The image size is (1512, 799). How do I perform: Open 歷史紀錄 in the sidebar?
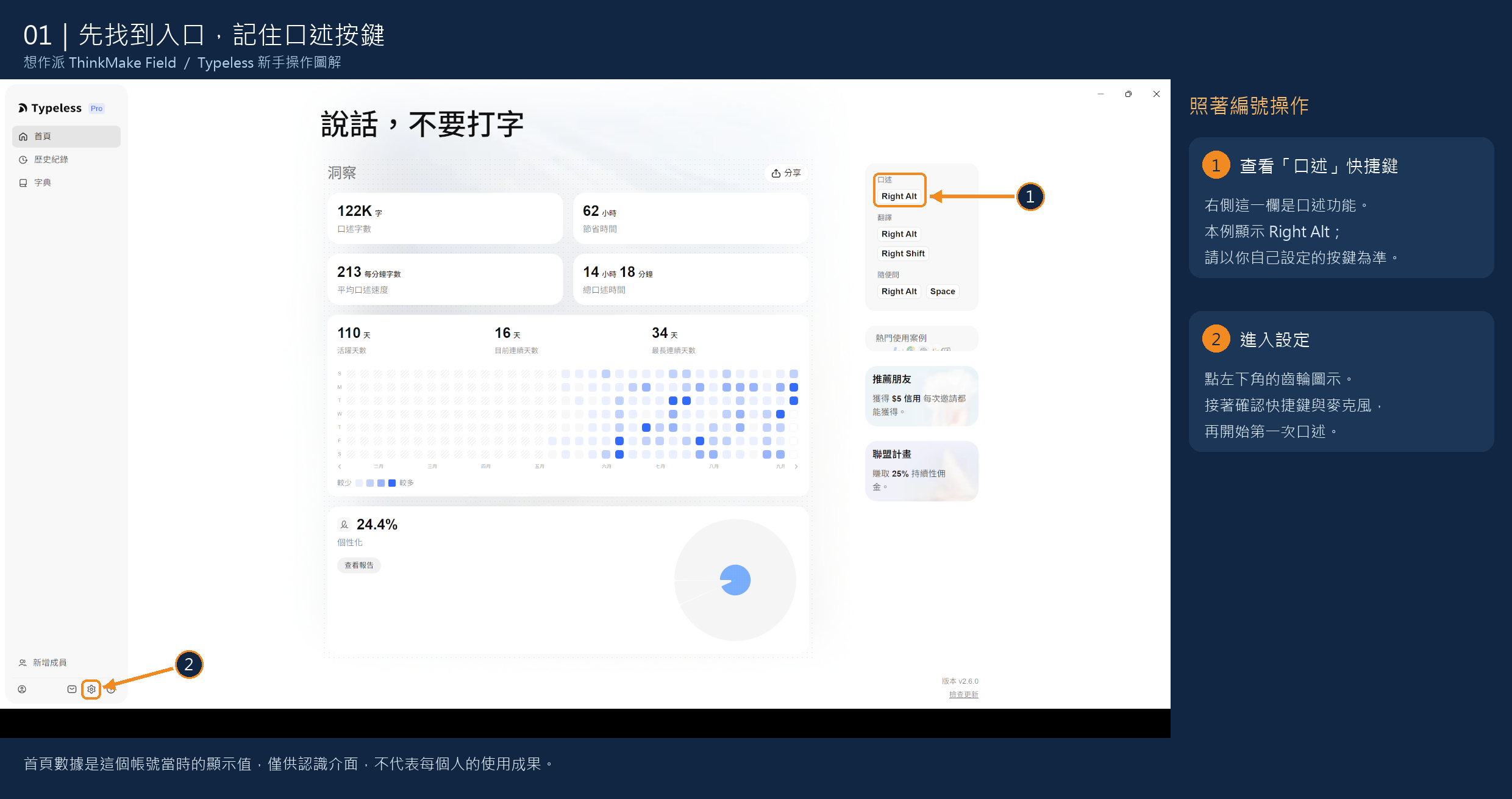[66, 159]
